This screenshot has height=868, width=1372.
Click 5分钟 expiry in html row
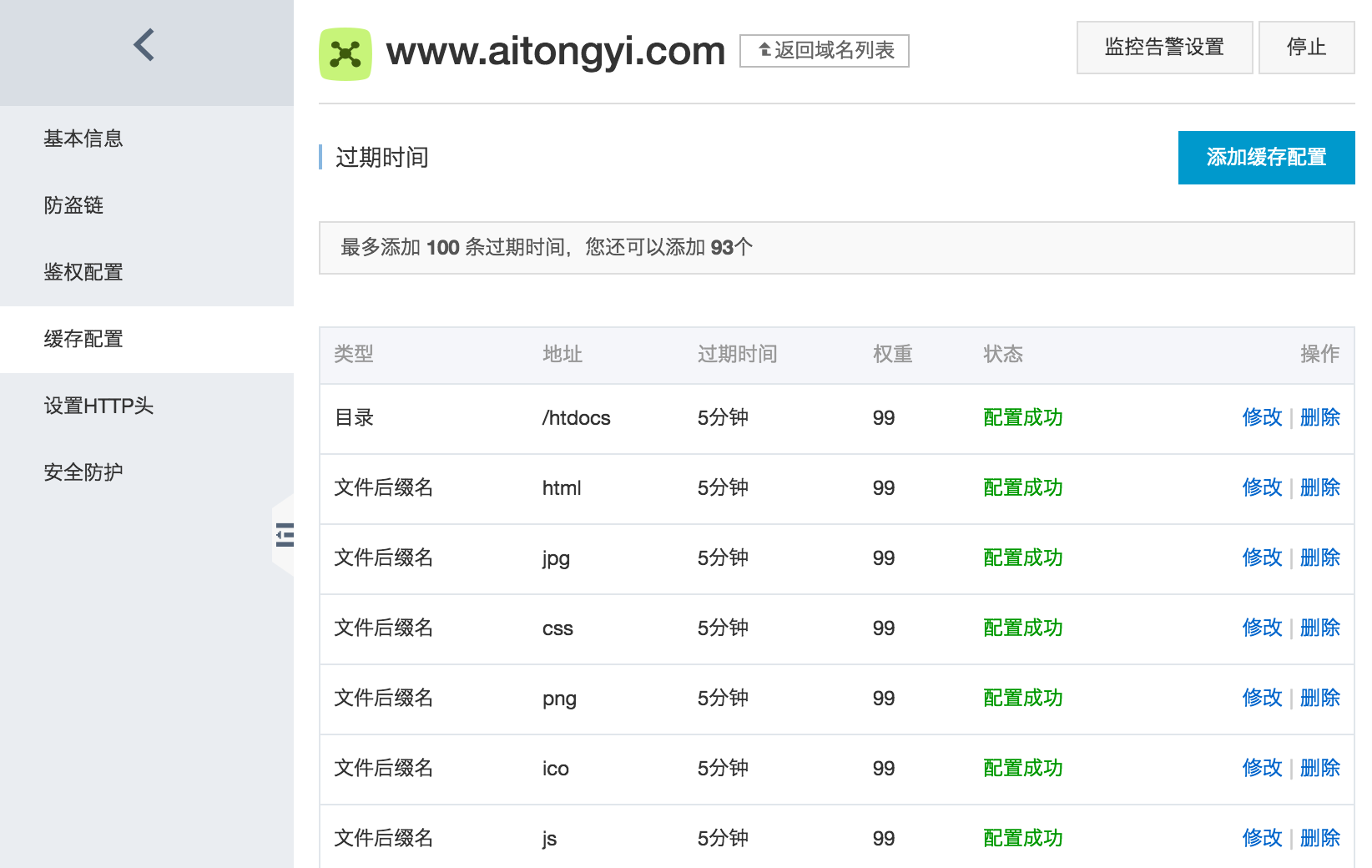[x=723, y=487]
